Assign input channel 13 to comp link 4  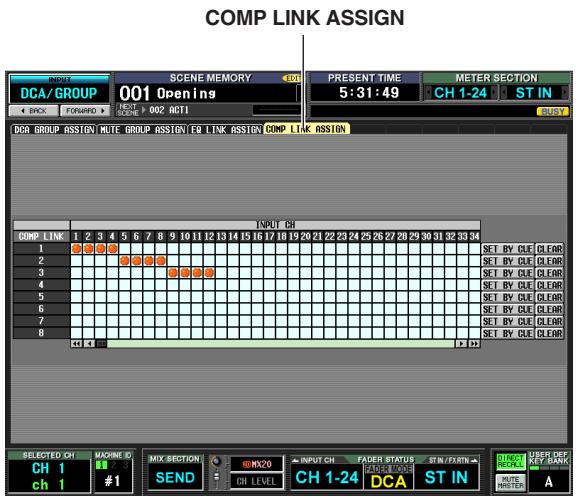pos(221,285)
